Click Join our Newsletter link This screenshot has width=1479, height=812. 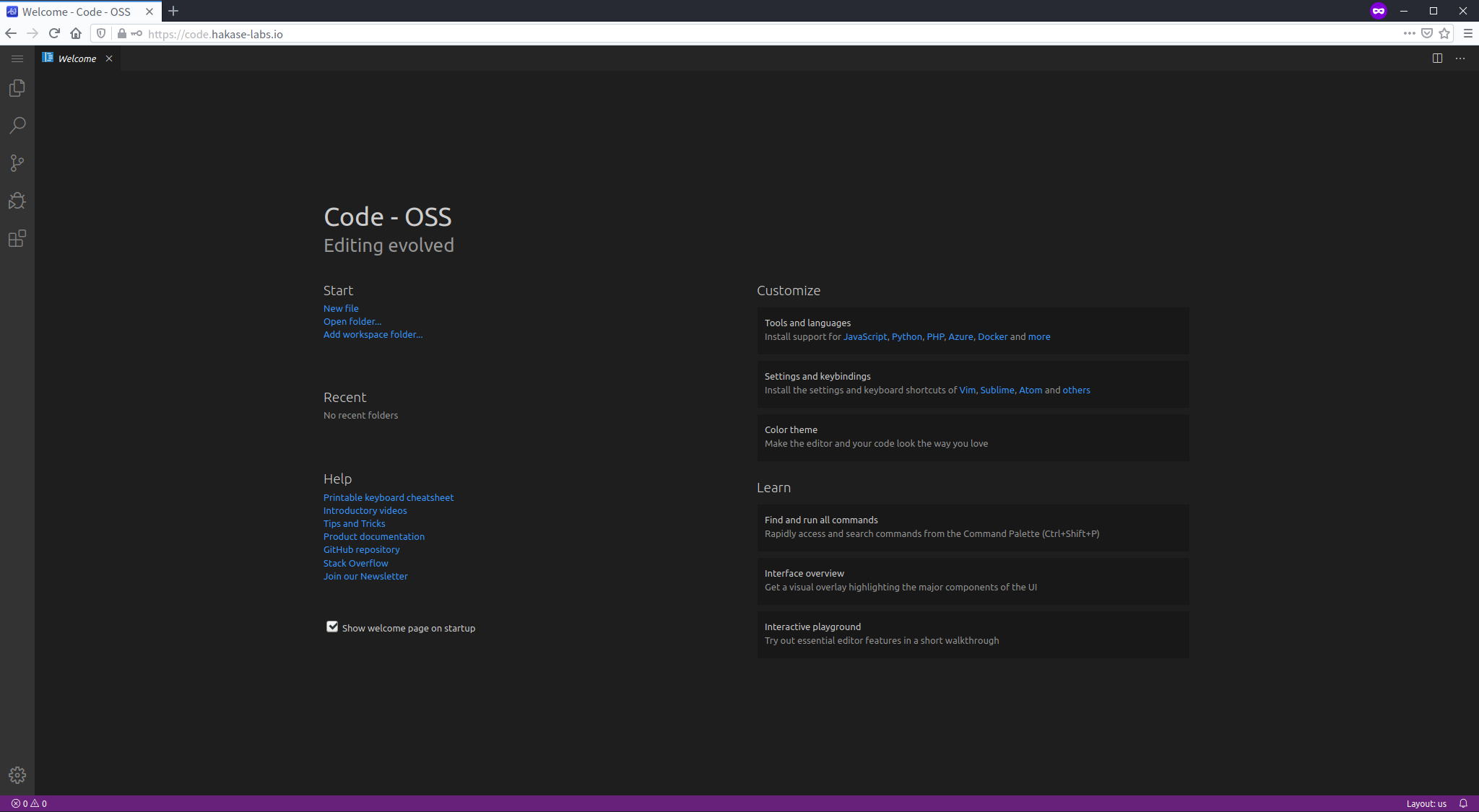[x=365, y=576]
